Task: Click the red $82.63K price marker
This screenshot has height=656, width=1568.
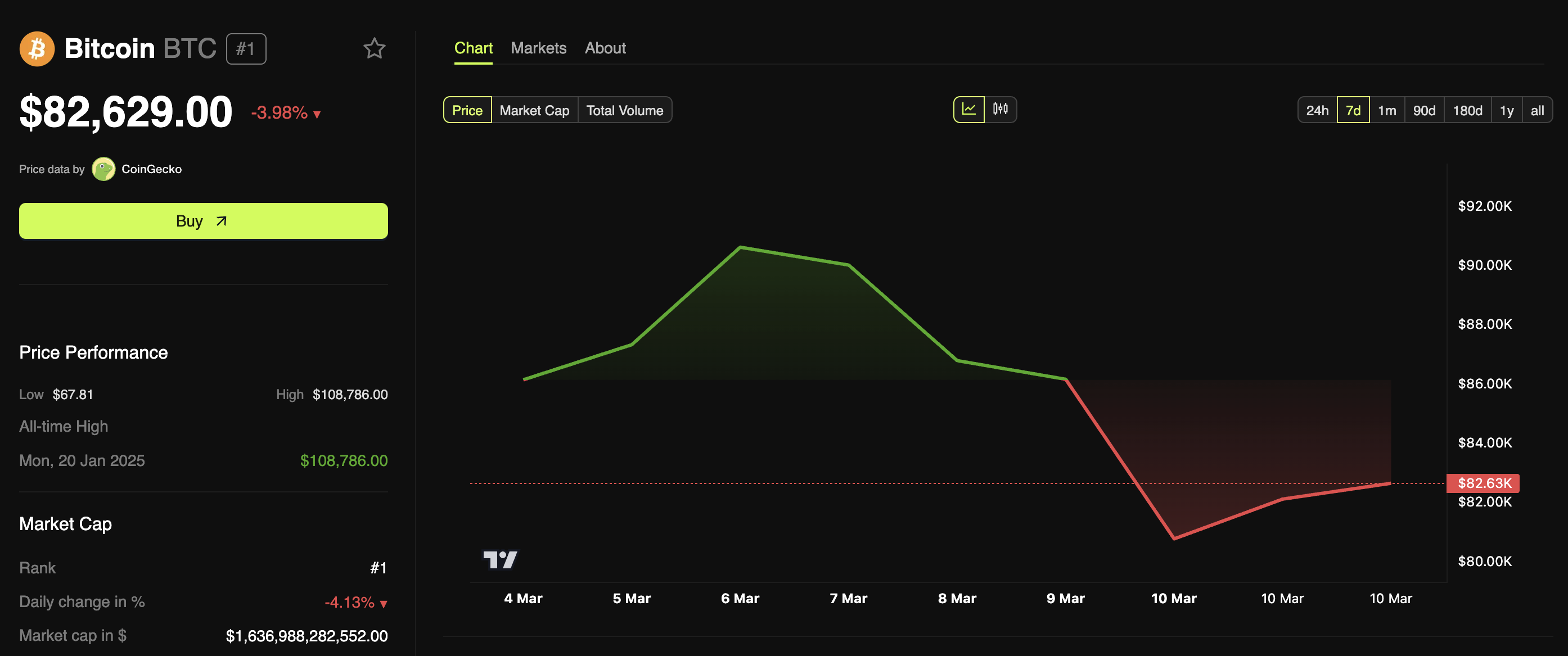Action: [1484, 483]
